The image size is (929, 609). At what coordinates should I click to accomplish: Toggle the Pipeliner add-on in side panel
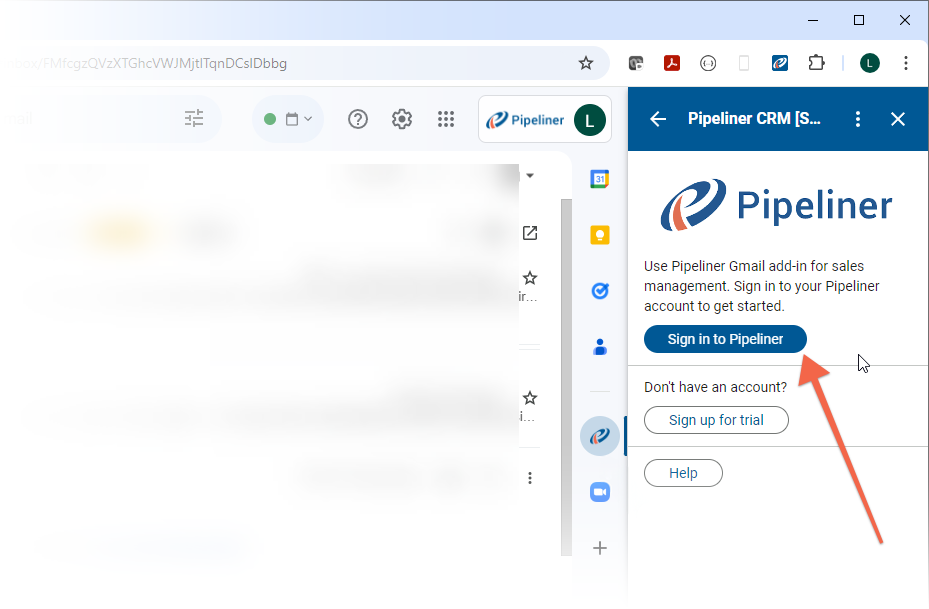coord(600,436)
